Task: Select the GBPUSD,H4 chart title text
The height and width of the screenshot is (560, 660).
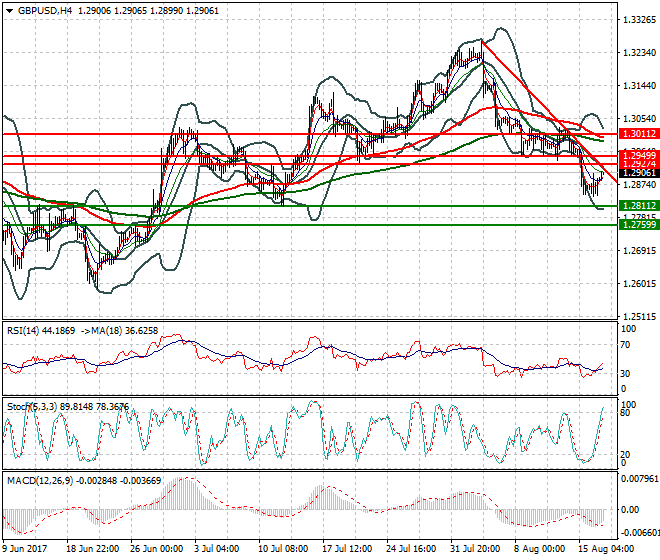Action: [x=45, y=11]
